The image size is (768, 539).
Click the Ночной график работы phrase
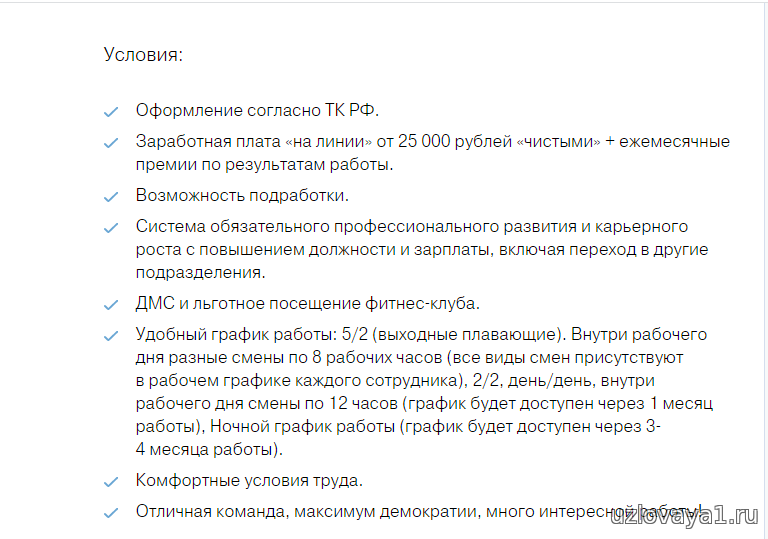click(302, 426)
